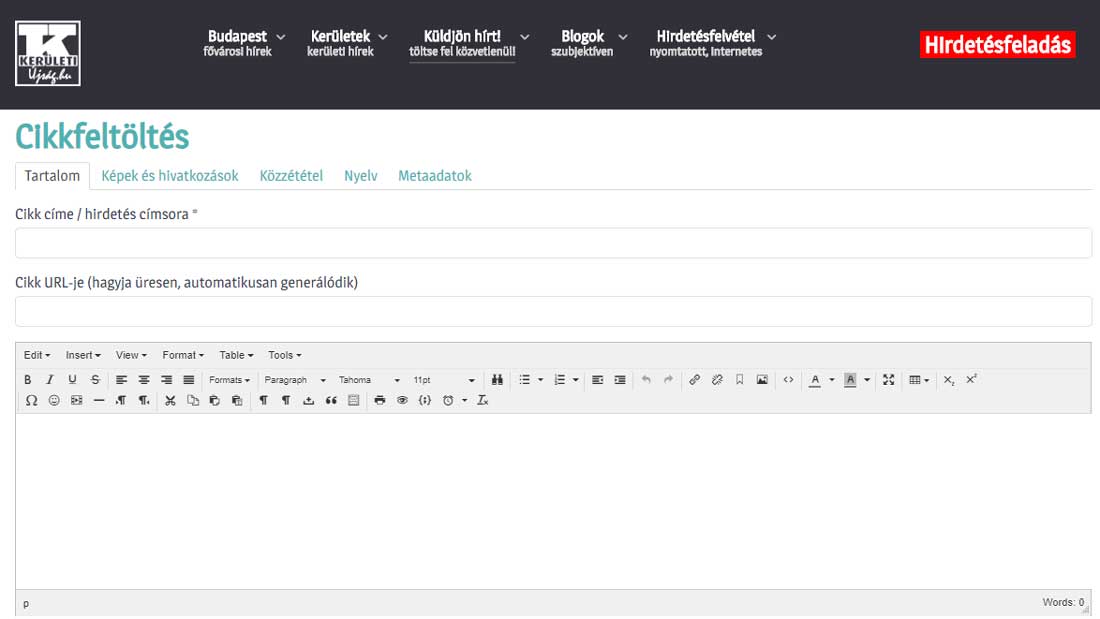The height and width of the screenshot is (619, 1100).
Task: Click the insert image icon
Action: (x=762, y=380)
